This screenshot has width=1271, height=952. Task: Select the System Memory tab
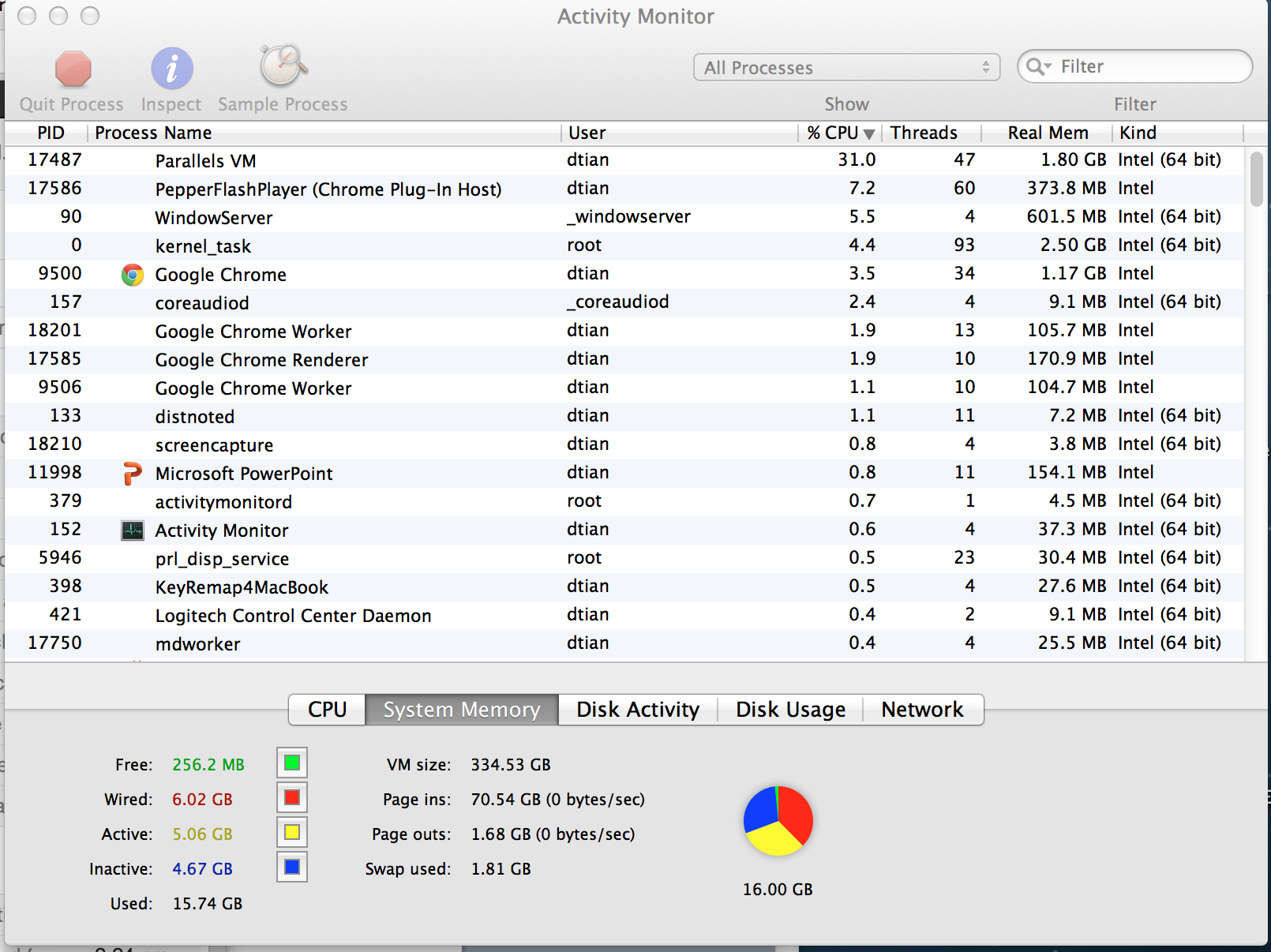pos(462,710)
